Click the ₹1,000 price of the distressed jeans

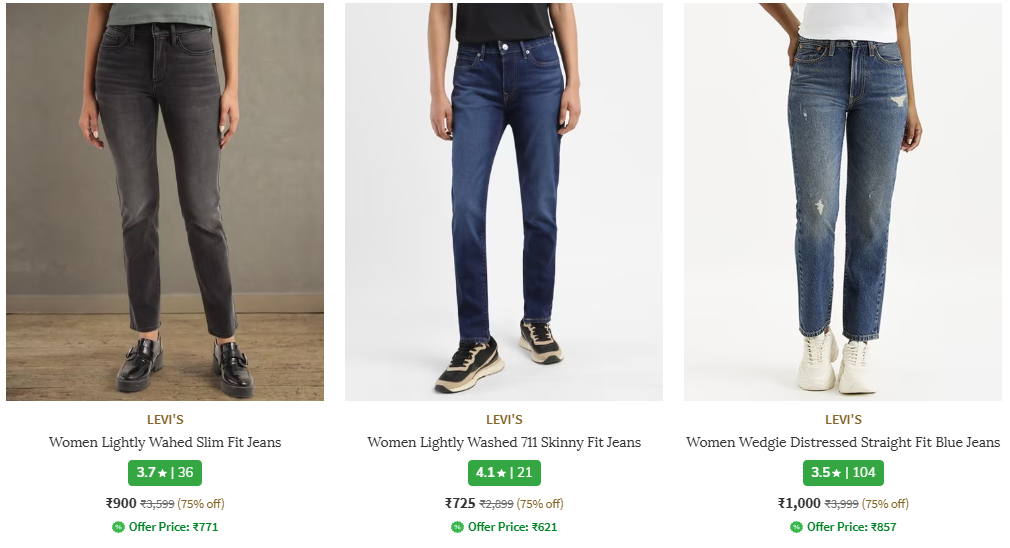[x=799, y=503]
